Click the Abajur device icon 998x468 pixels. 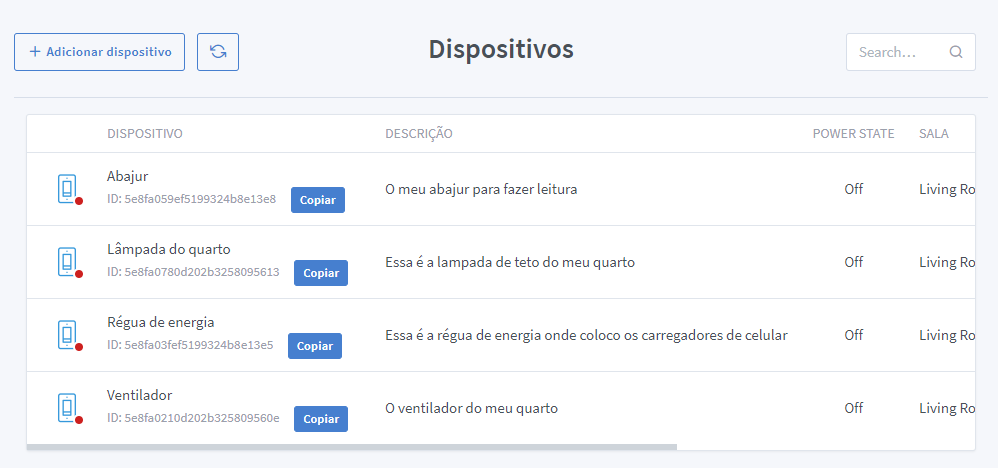pos(67,189)
